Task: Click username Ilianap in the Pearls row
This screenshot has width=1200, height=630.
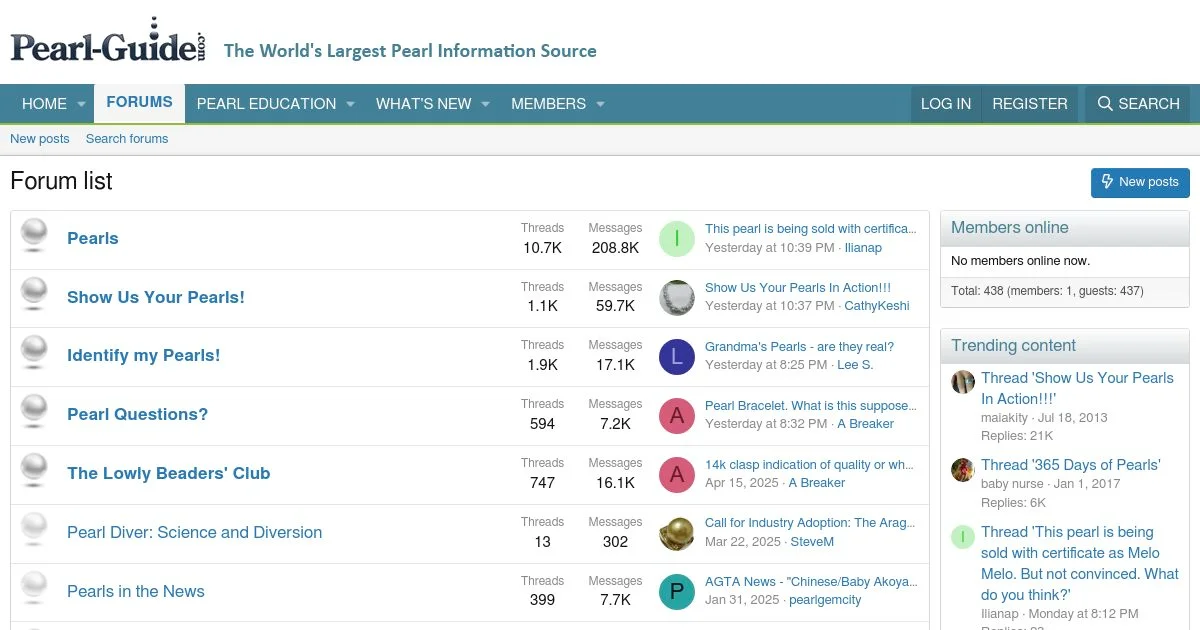Action: click(863, 248)
